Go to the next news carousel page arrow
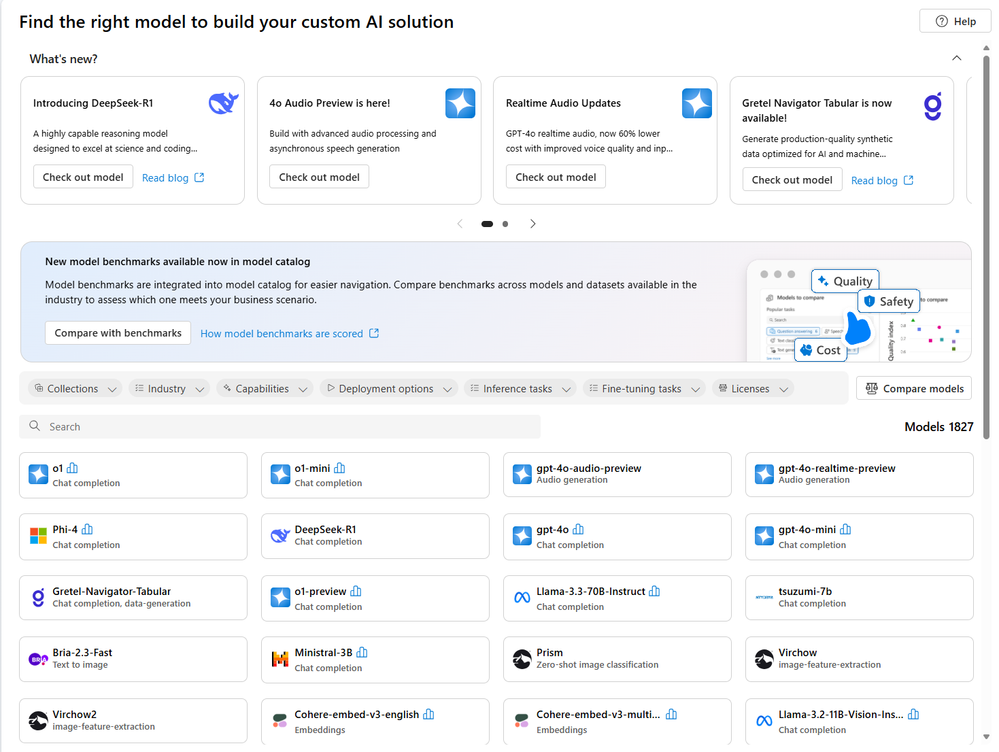Viewport: 999px width, 752px height. click(533, 224)
